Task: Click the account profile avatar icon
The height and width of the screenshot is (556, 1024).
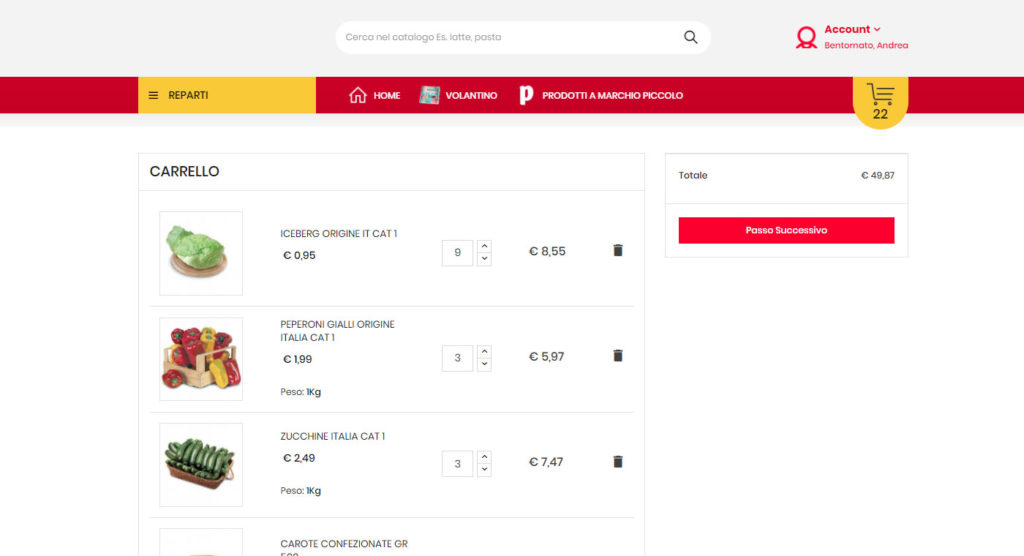Action: pos(806,38)
